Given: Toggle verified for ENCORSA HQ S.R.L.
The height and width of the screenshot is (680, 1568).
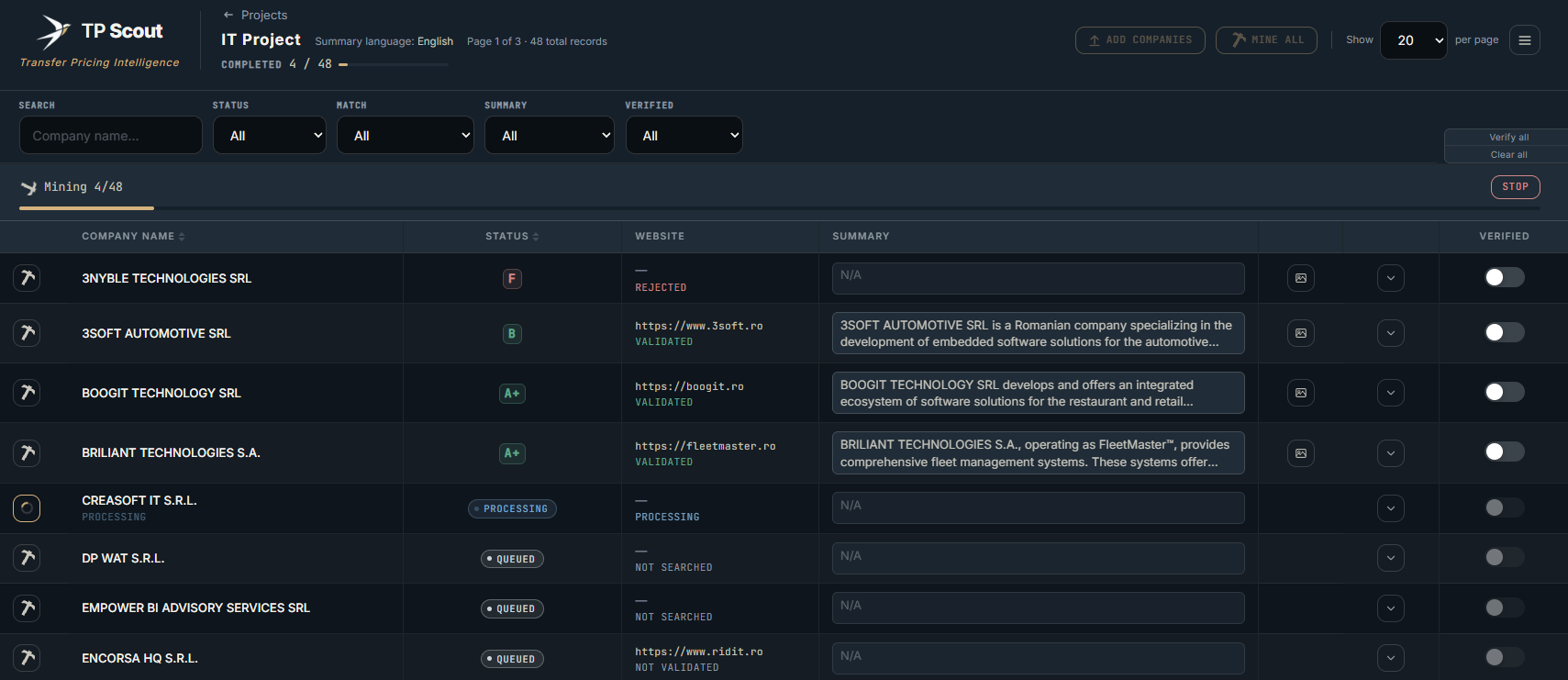Looking at the screenshot, I should click(x=1505, y=657).
